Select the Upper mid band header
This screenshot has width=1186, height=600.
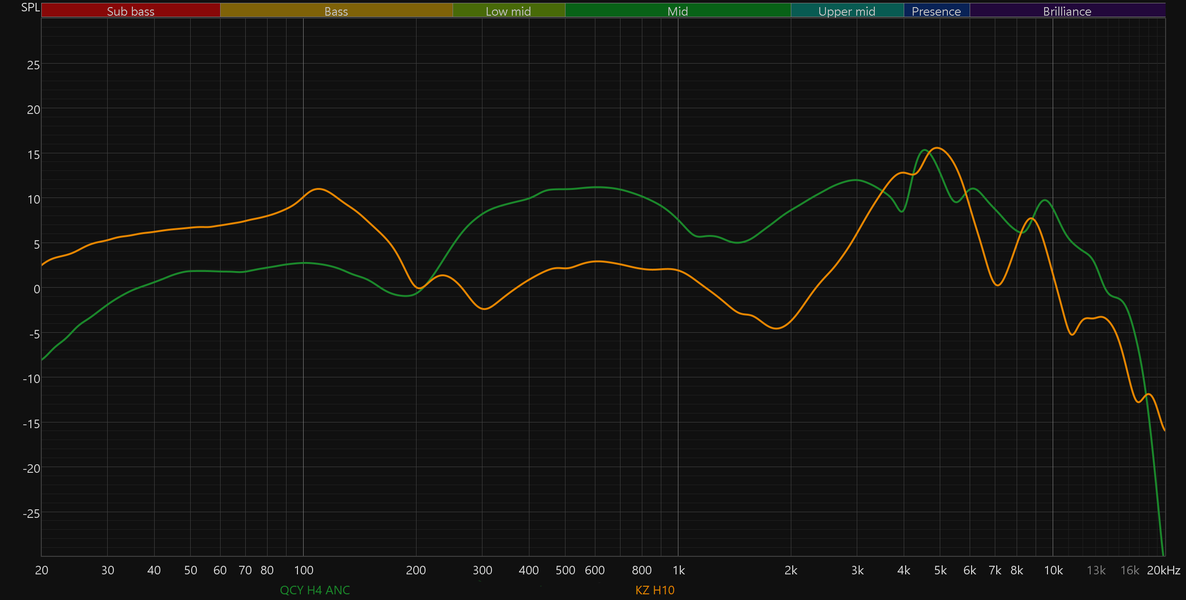point(847,11)
